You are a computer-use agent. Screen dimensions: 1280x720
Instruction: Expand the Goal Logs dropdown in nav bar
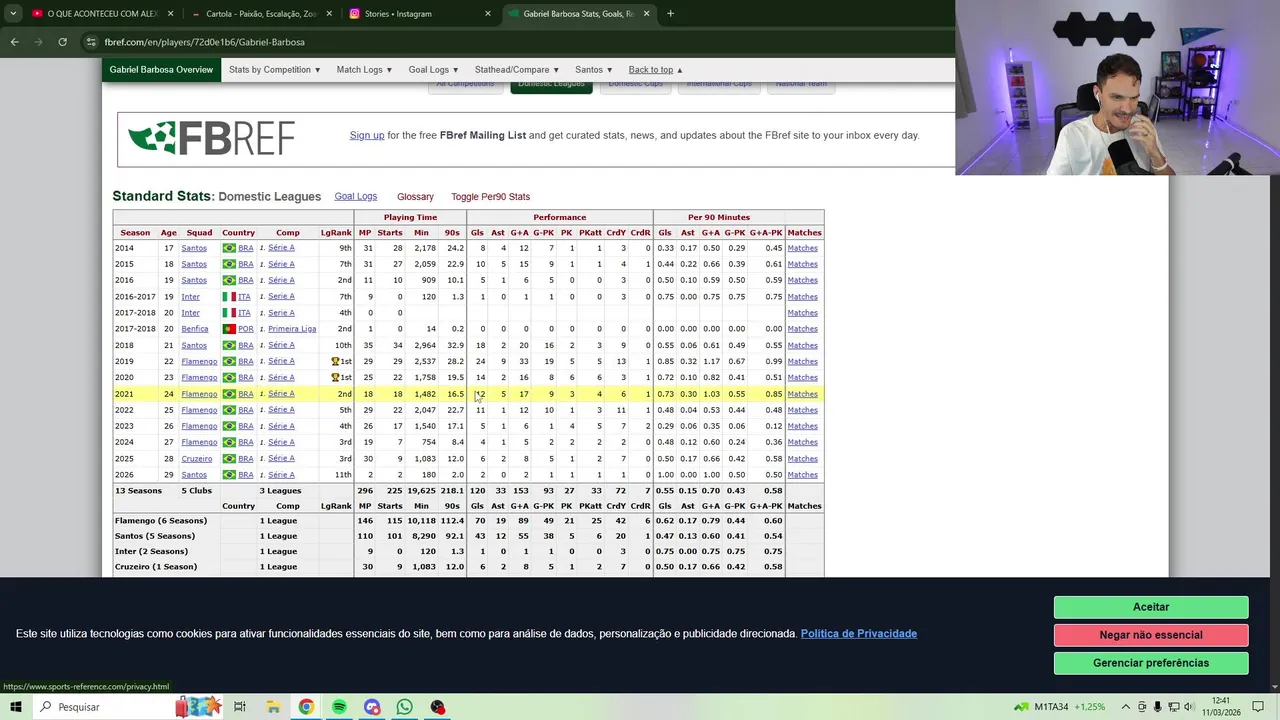[x=433, y=70]
